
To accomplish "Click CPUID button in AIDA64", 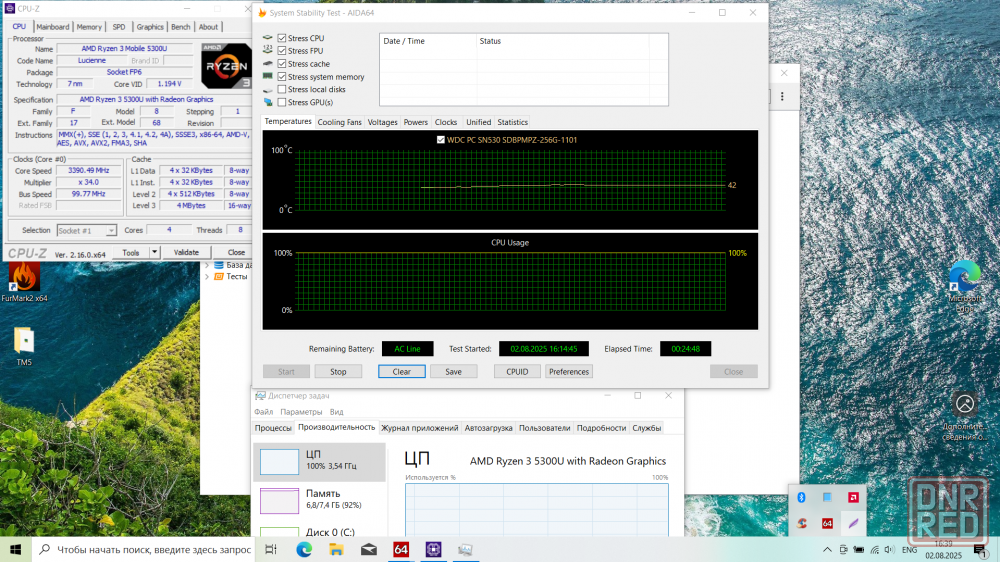I will click(517, 371).
